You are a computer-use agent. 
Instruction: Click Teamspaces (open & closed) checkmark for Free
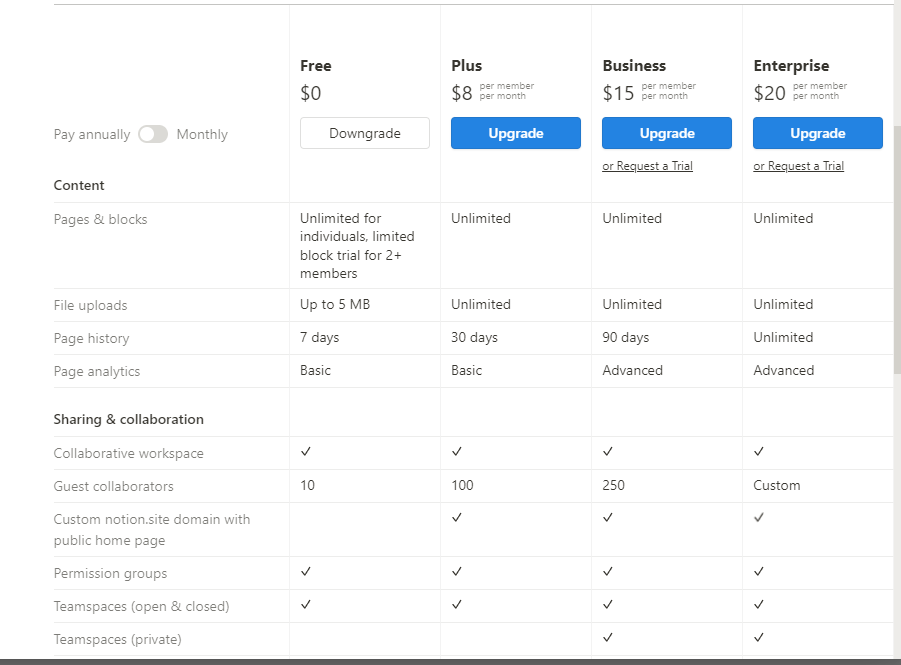point(306,605)
